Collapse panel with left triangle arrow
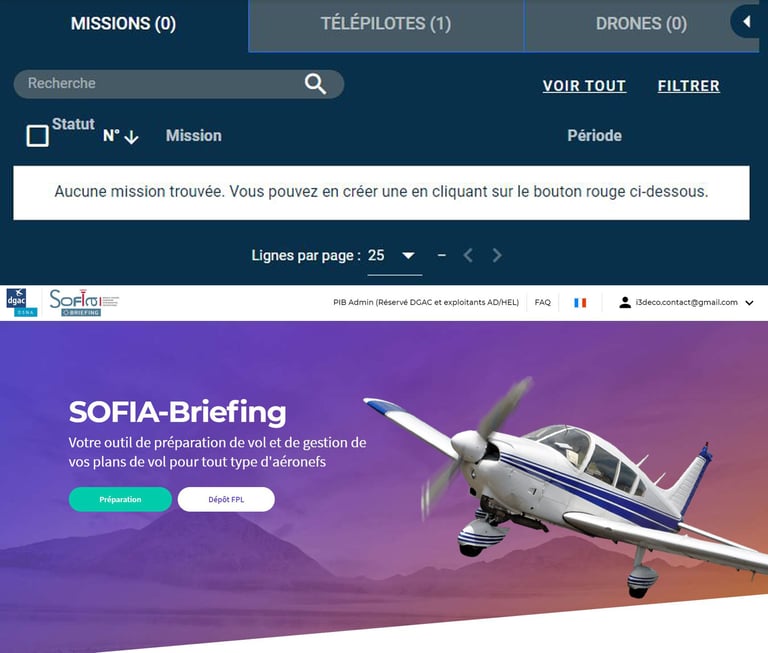This screenshot has height=653, width=768. (x=746, y=22)
